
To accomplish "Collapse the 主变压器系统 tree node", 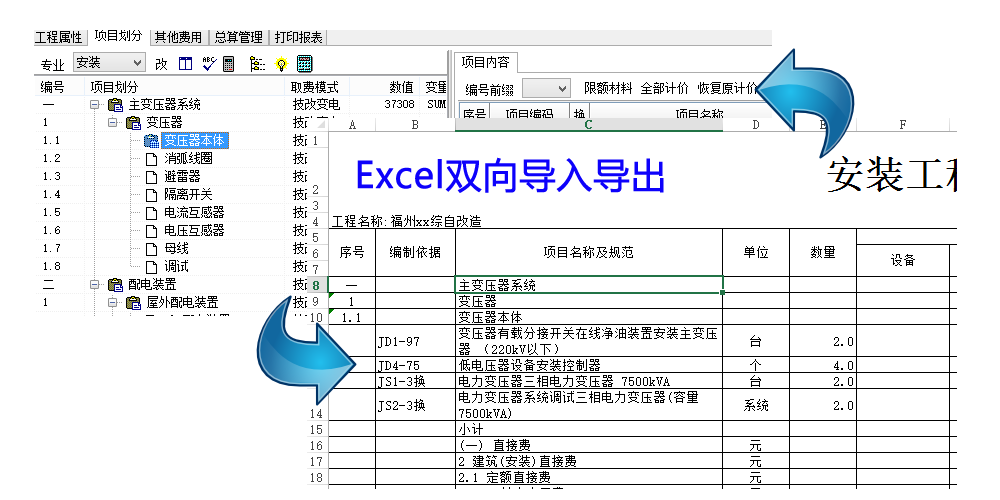I will tap(95, 105).
